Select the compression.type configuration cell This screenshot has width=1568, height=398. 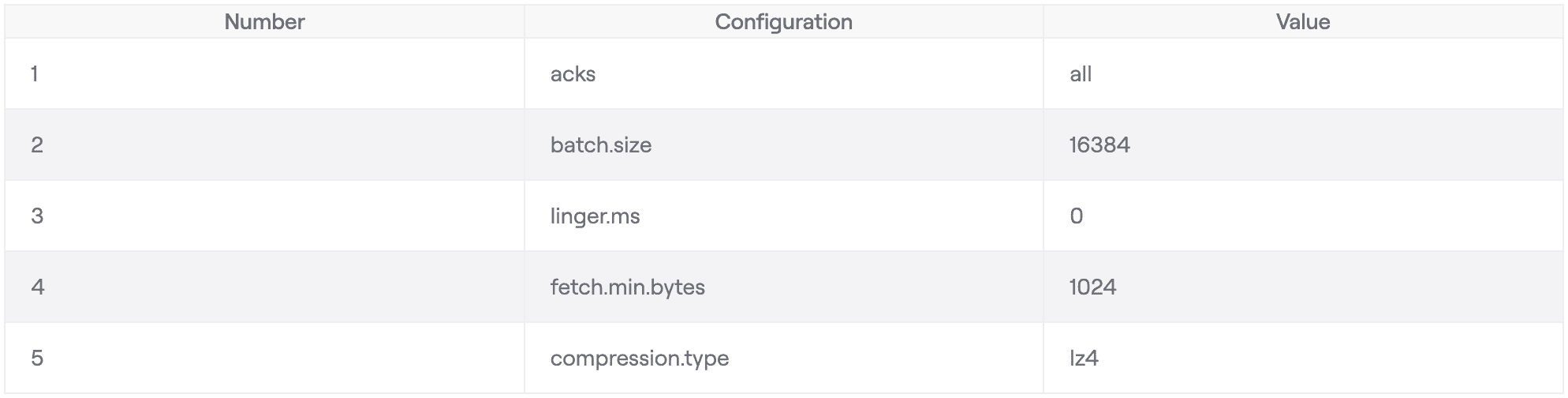click(640, 359)
